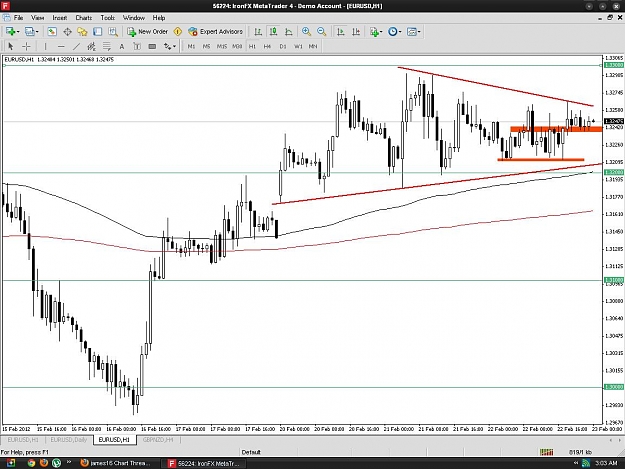625x469 pixels.
Task: Select the horizontal line drawing tool
Action: (x=61, y=46)
